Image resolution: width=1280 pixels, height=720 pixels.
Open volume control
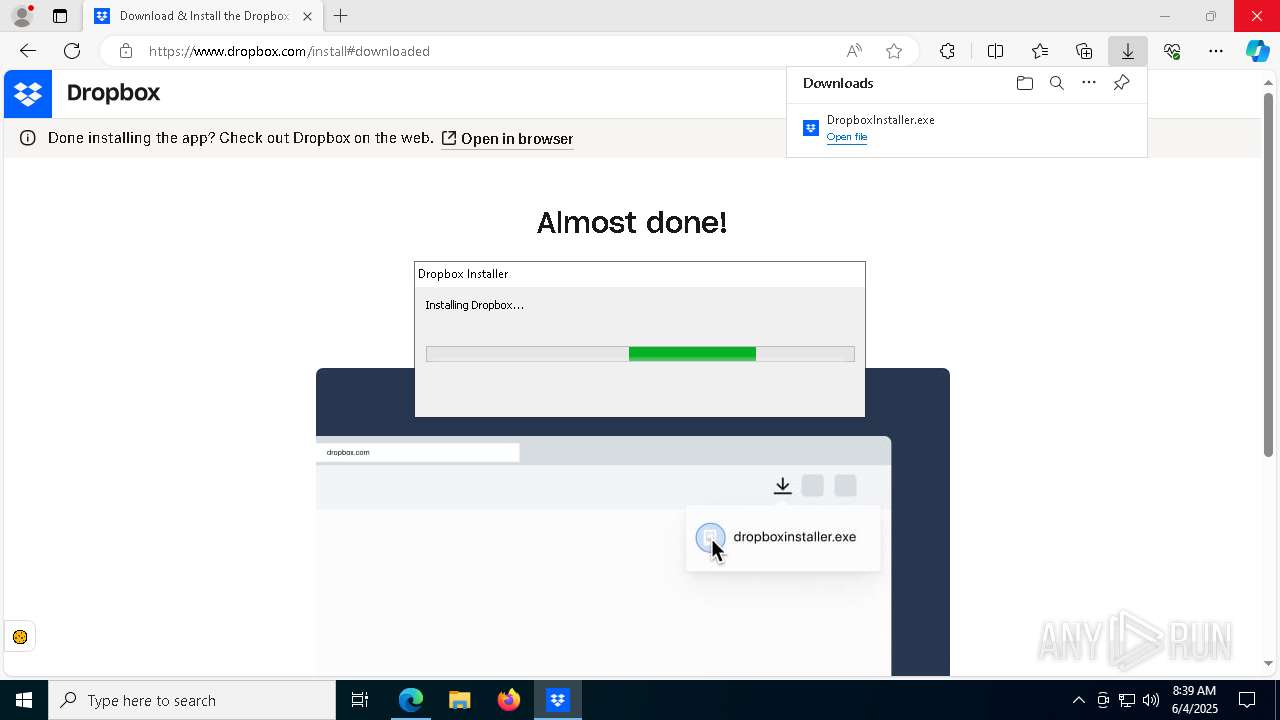(1151, 700)
